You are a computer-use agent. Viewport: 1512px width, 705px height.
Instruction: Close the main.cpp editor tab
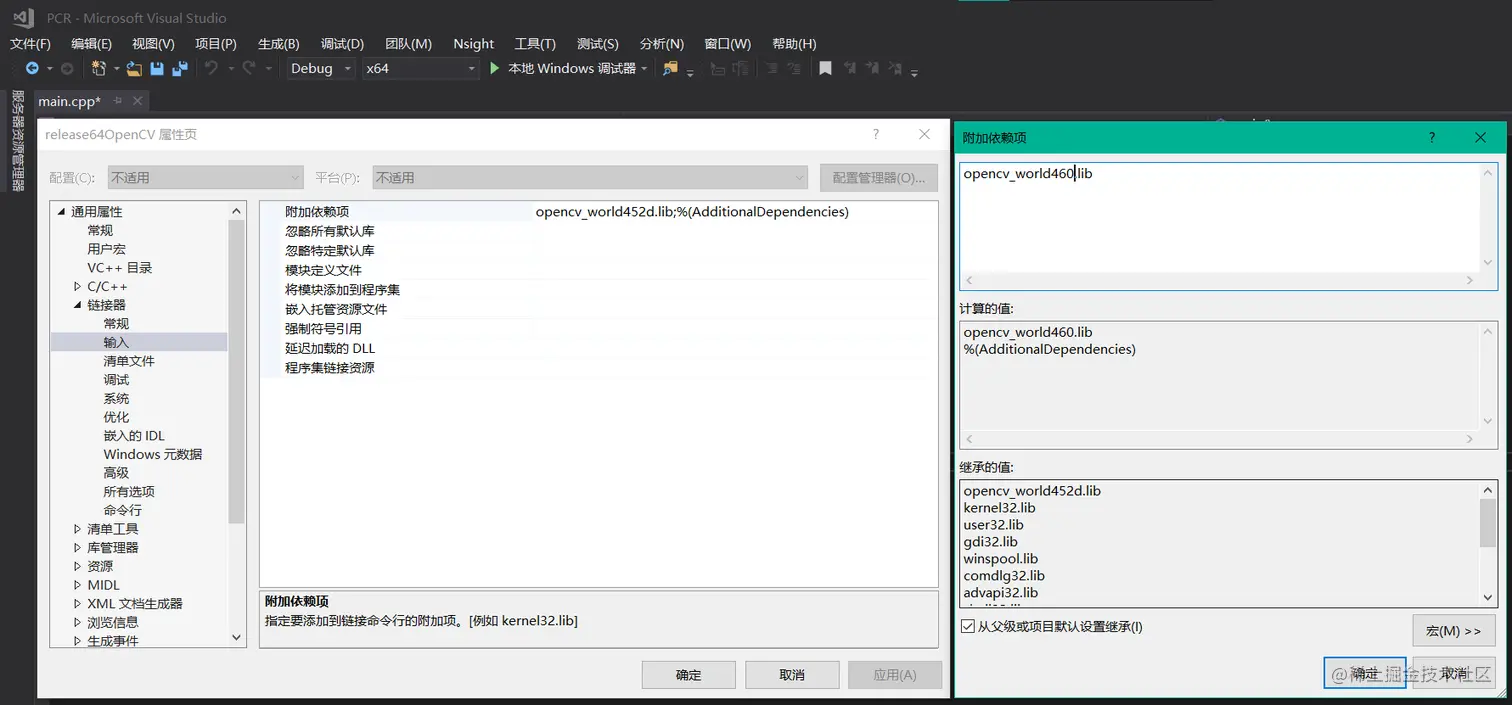tap(138, 101)
